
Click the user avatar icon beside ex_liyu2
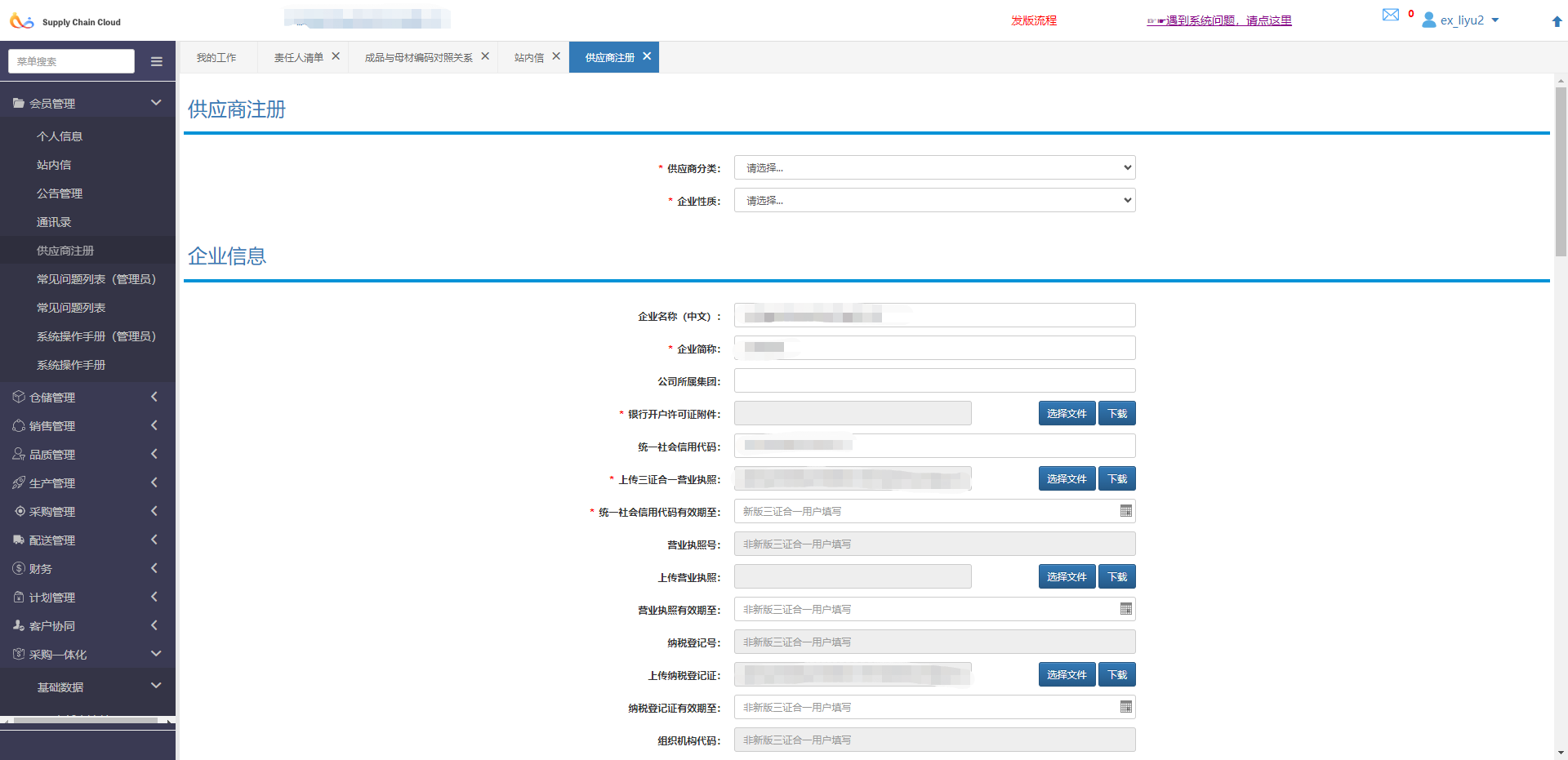click(1429, 20)
